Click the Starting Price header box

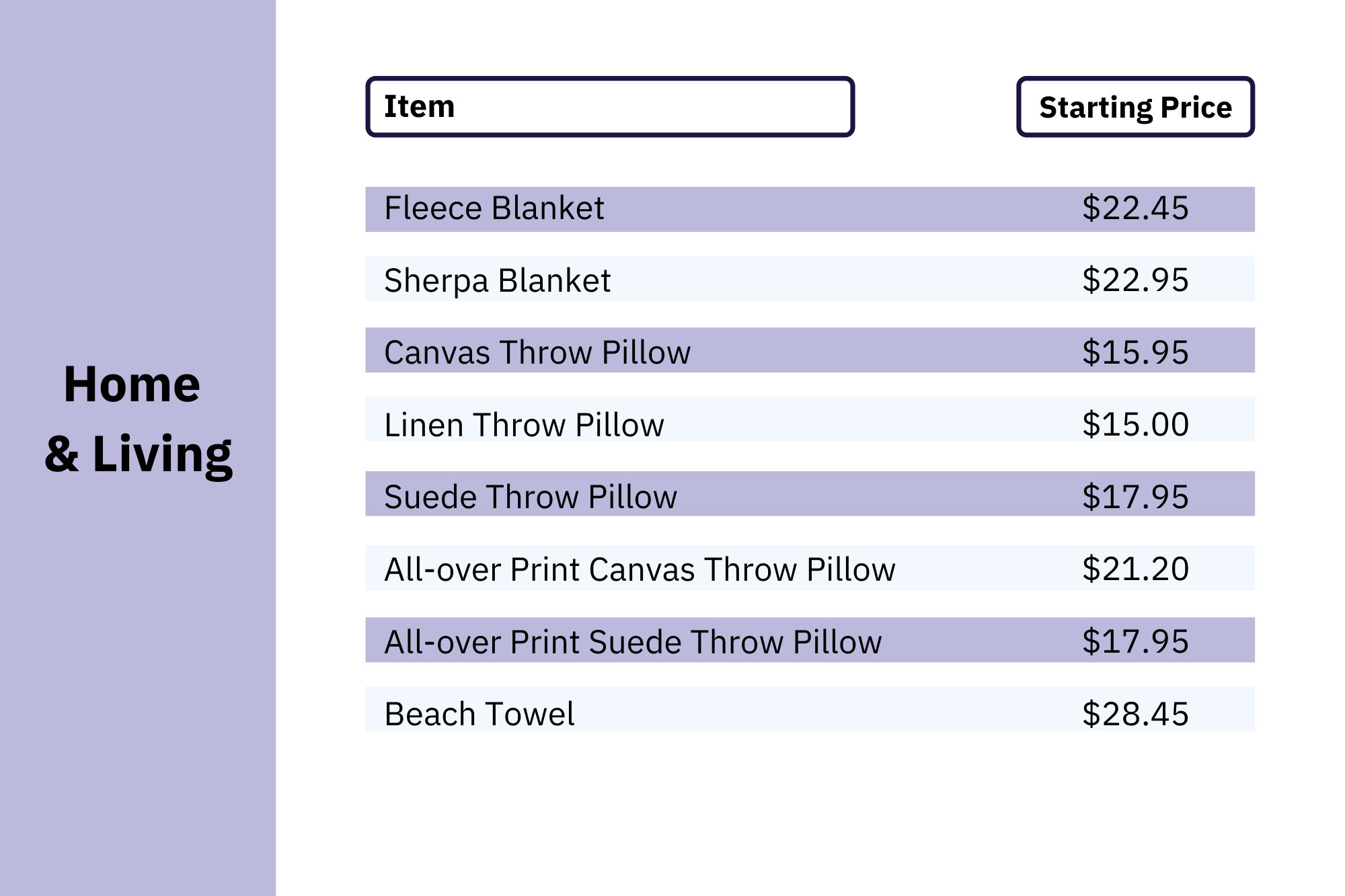click(x=1135, y=108)
